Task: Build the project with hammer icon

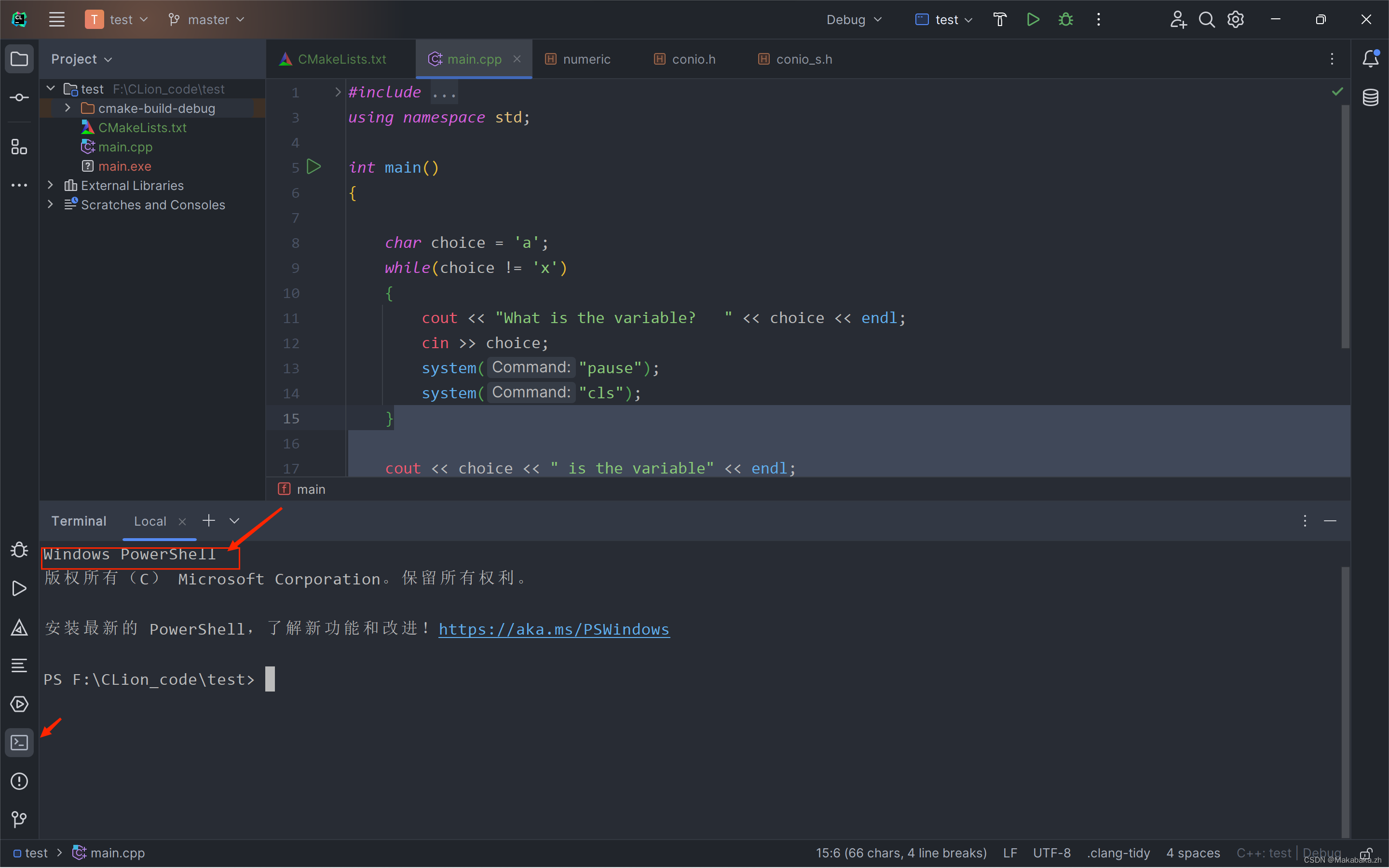Action: [999, 19]
